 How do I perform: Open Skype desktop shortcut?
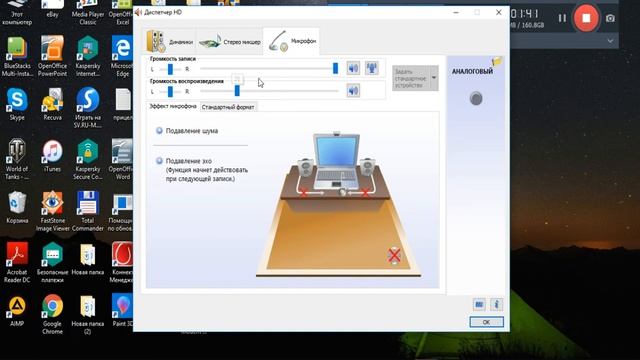click(x=17, y=104)
